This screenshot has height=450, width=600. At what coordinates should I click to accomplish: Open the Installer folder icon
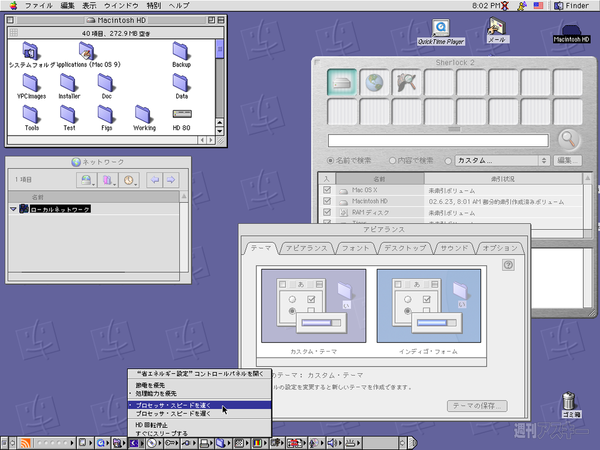(69, 84)
